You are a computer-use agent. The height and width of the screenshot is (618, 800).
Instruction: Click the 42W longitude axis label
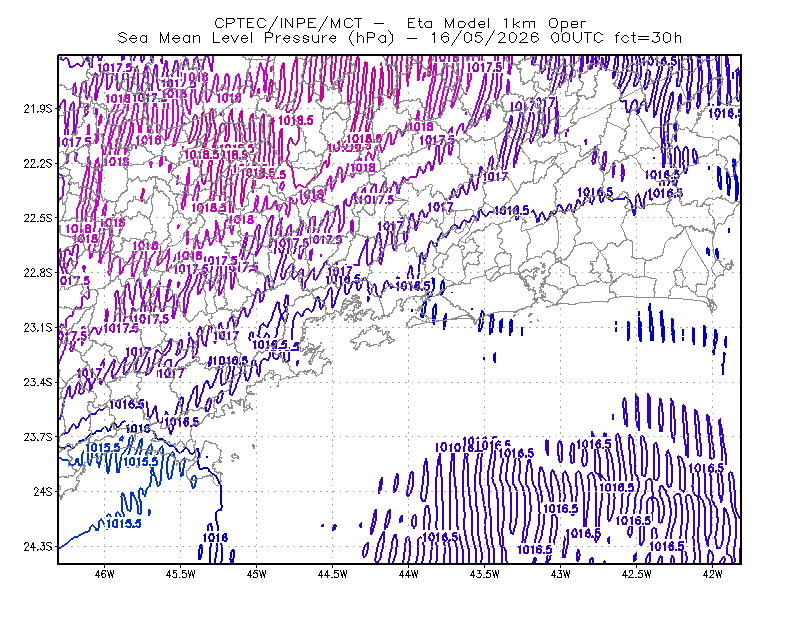(x=712, y=574)
